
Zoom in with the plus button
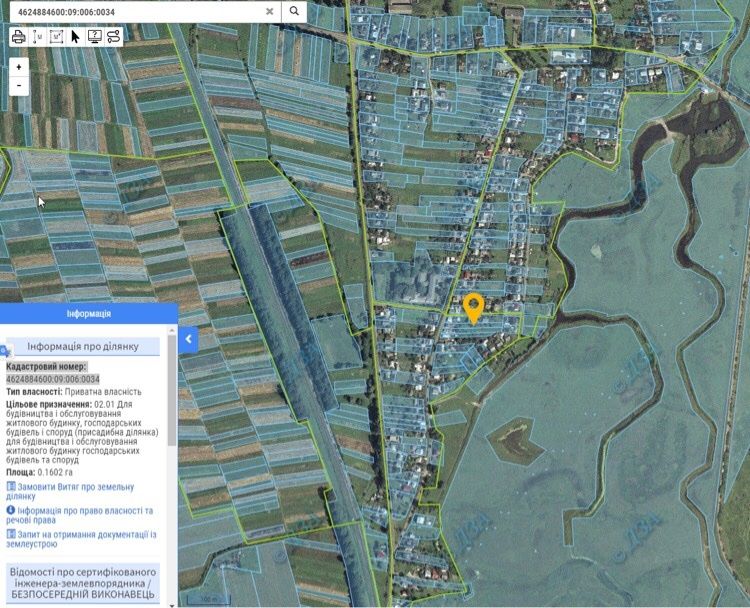pyautogui.click(x=19, y=67)
